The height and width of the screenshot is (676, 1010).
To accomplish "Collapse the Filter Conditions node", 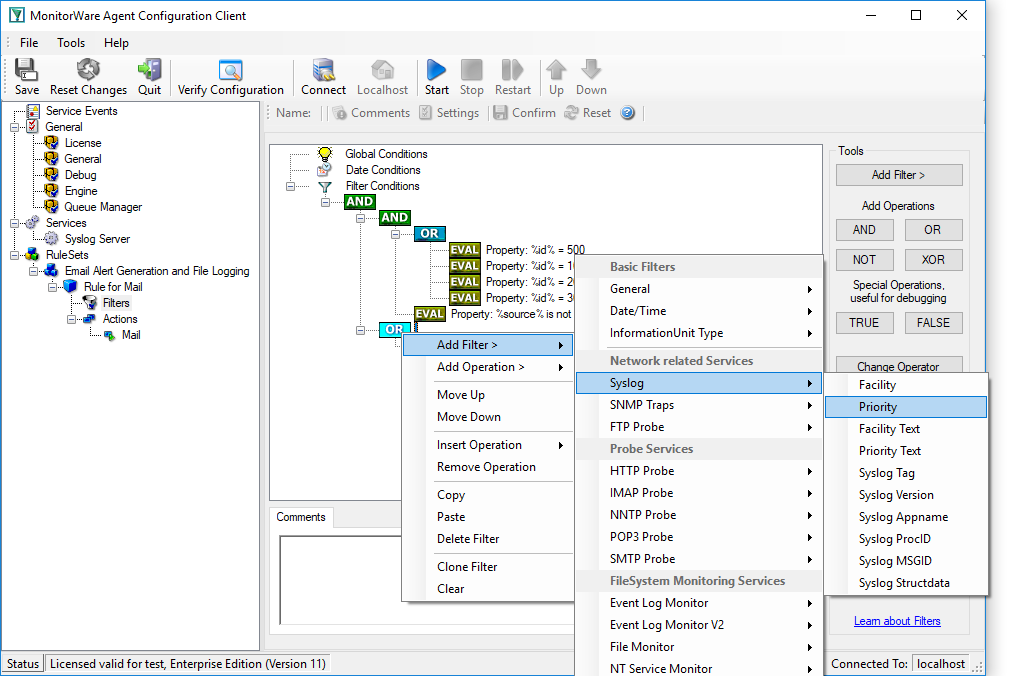I will click(x=291, y=186).
